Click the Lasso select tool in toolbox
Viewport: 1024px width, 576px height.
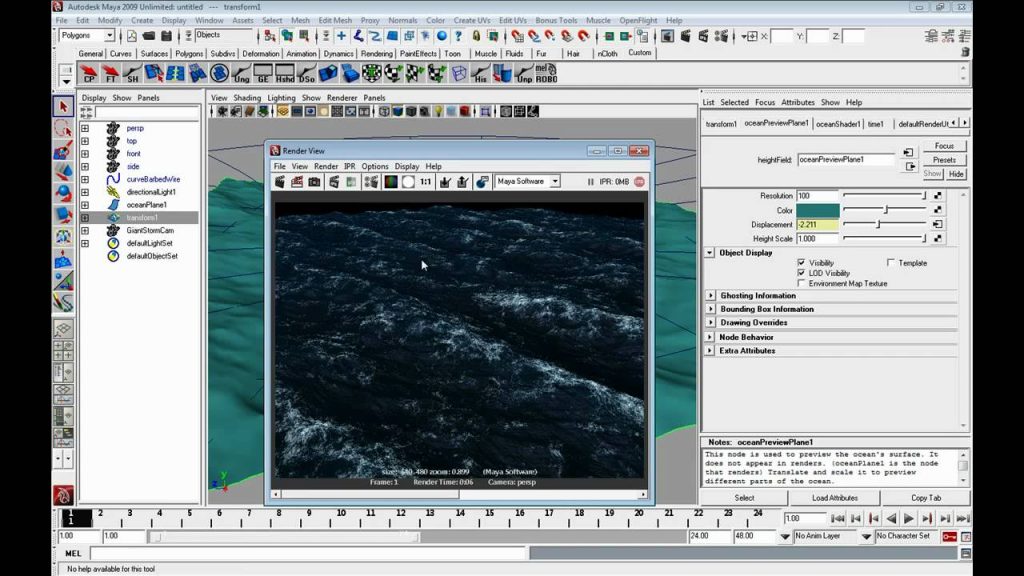[x=63, y=128]
